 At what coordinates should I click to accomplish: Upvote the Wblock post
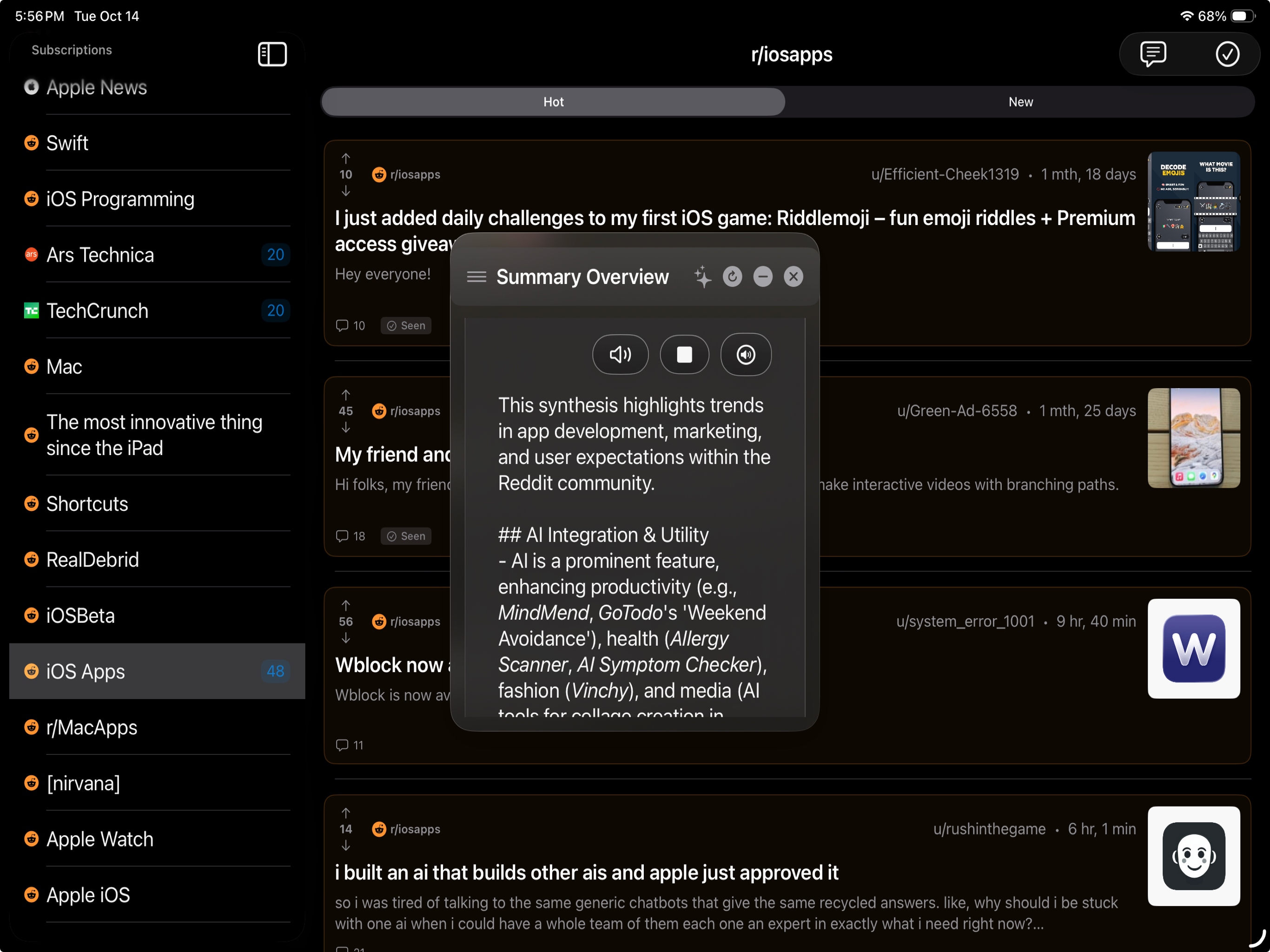pos(346,605)
